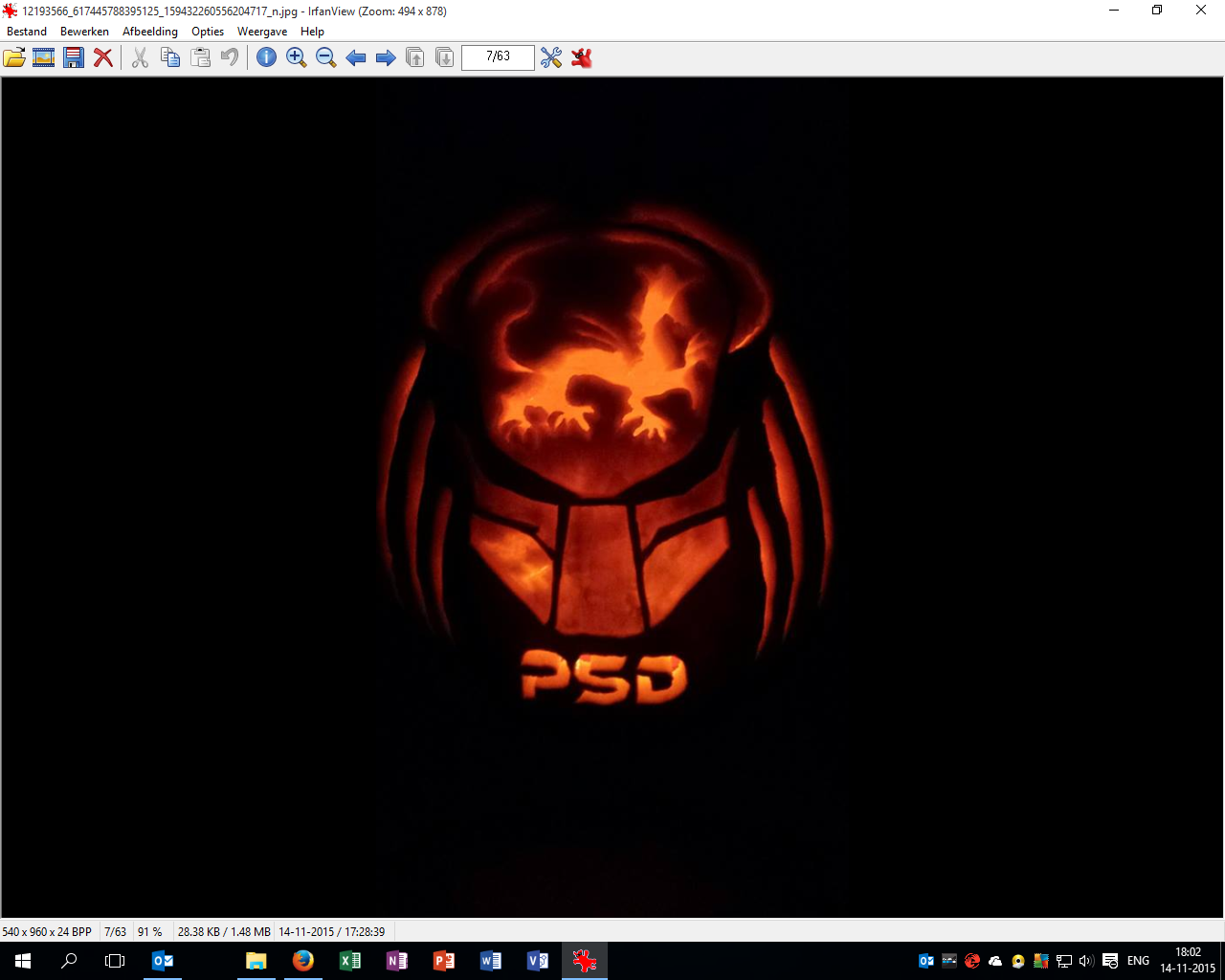
Task: Click the red IrfanView About icon
Action: point(581,57)
